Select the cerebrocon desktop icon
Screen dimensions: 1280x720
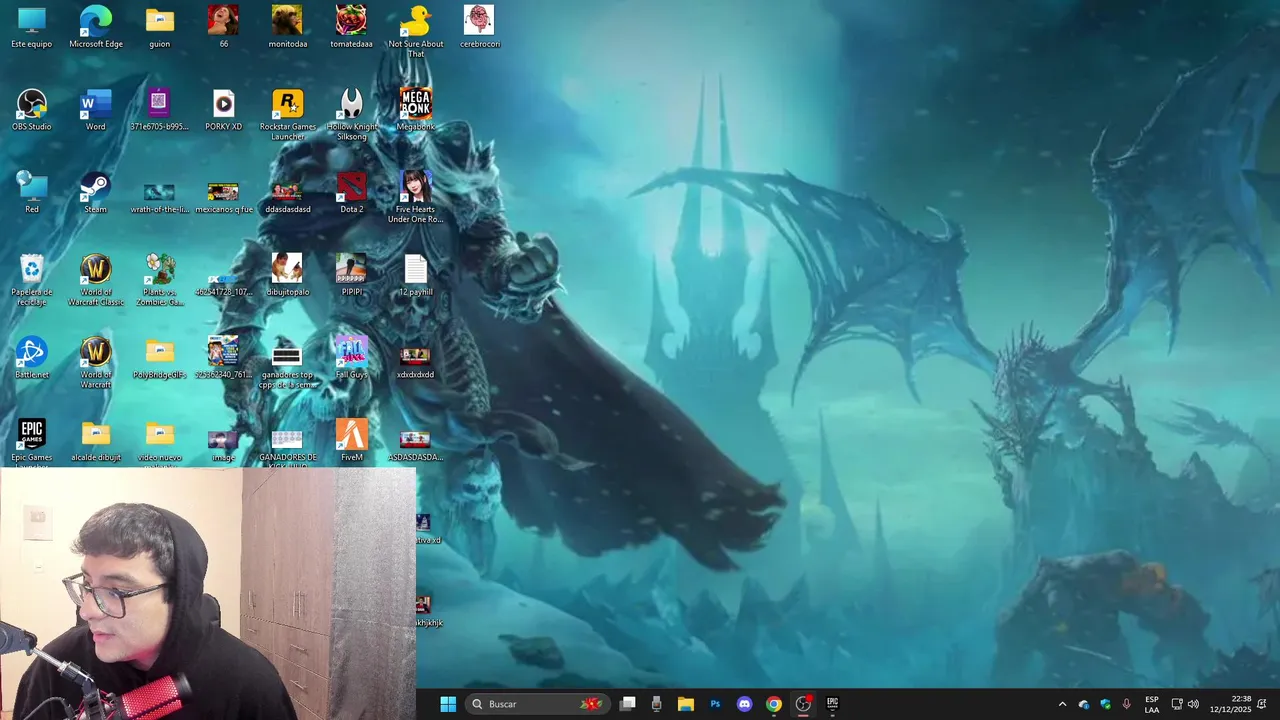coord(479,27)
